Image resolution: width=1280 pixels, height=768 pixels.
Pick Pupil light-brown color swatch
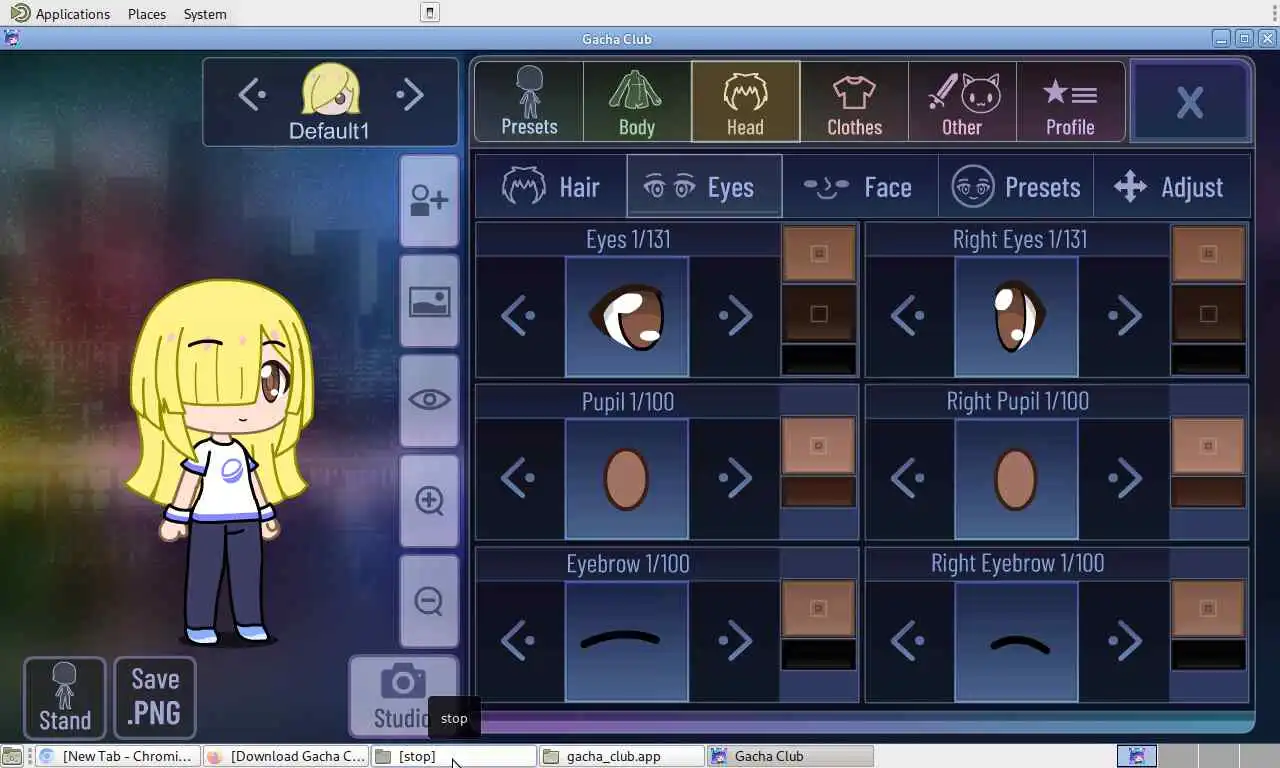pyautogui.click(x=819, y=445)
